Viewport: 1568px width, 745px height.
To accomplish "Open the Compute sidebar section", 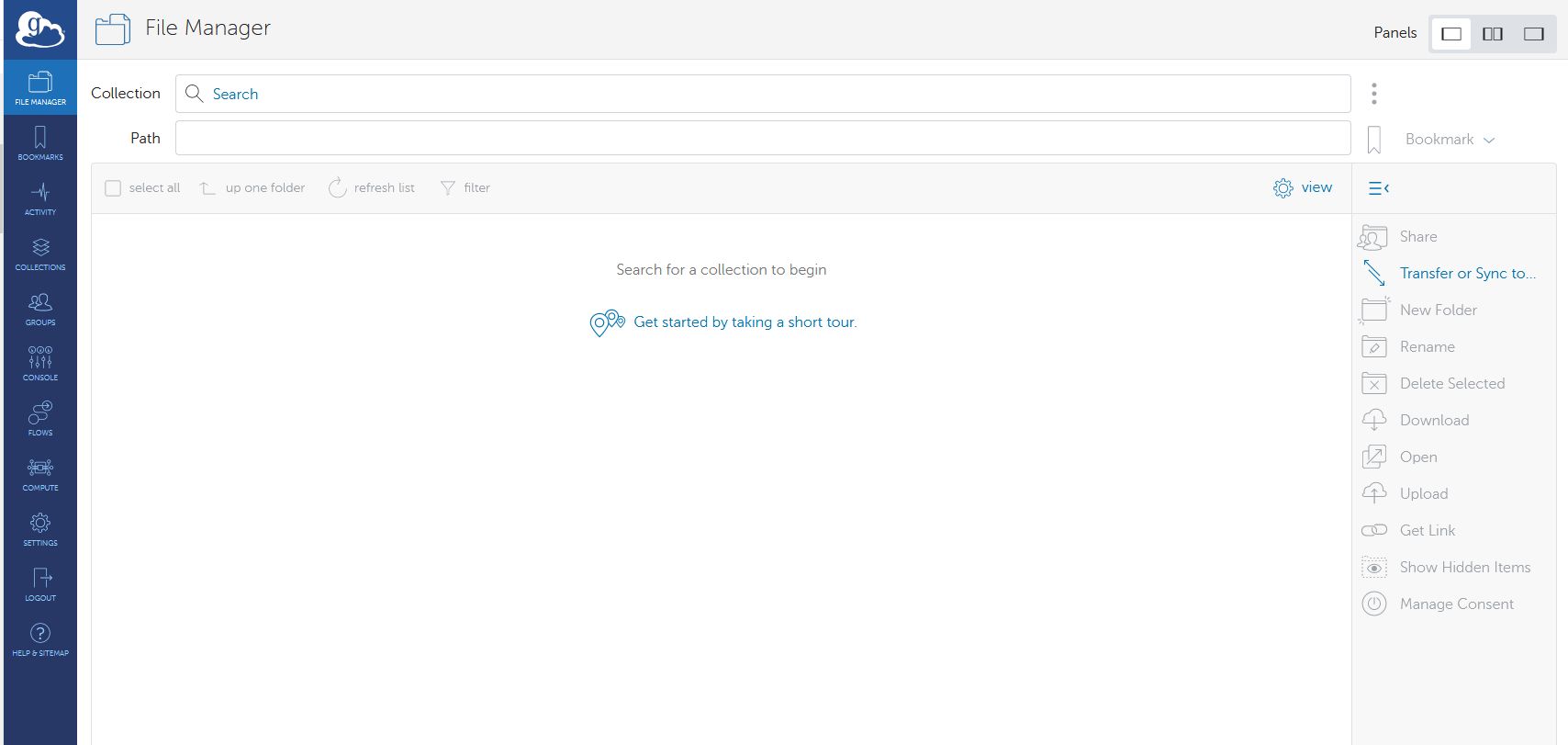I will [x=40, y=474].
